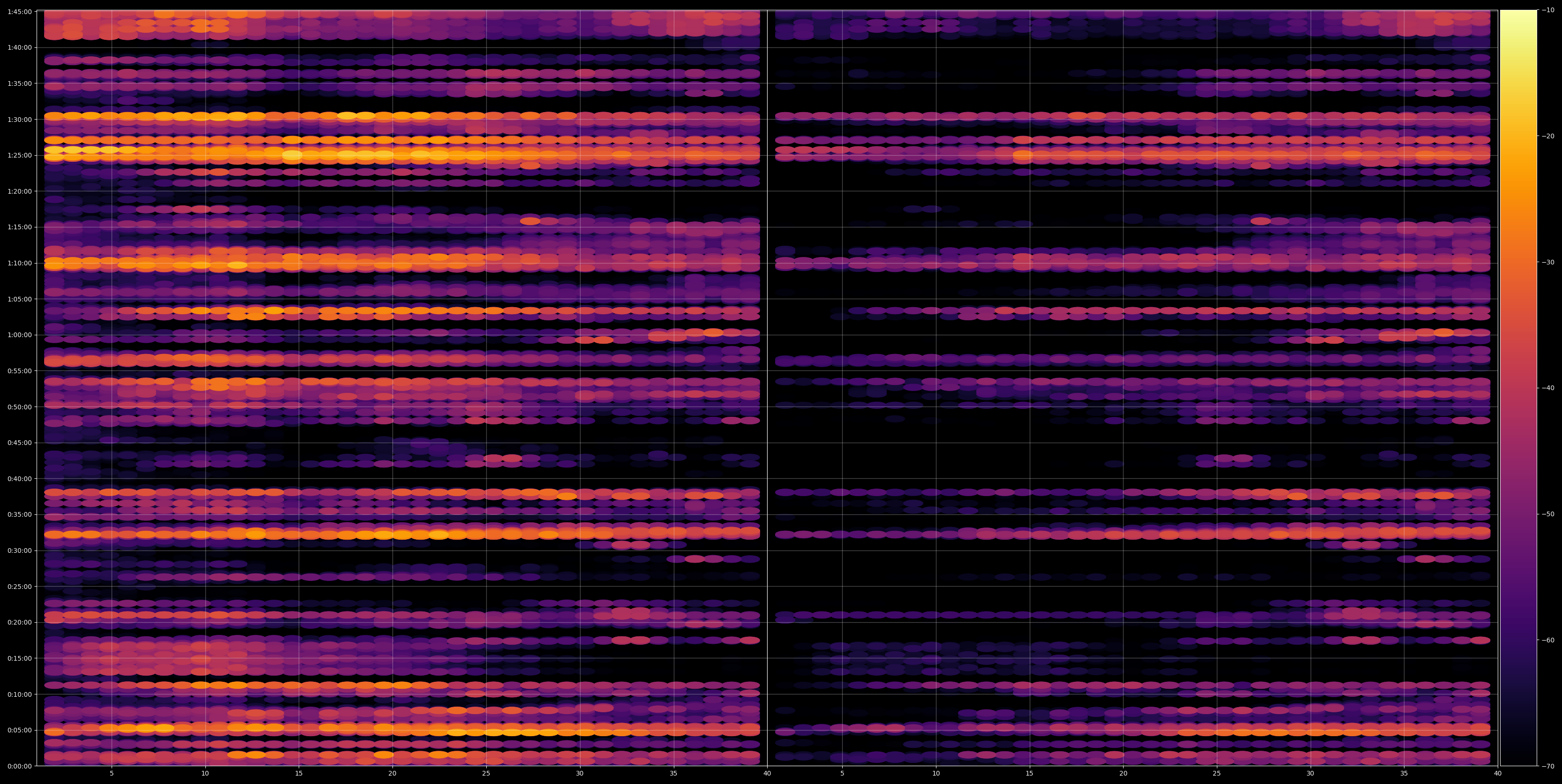Select the 1:35:00 time label

click(x=20, y=83)
